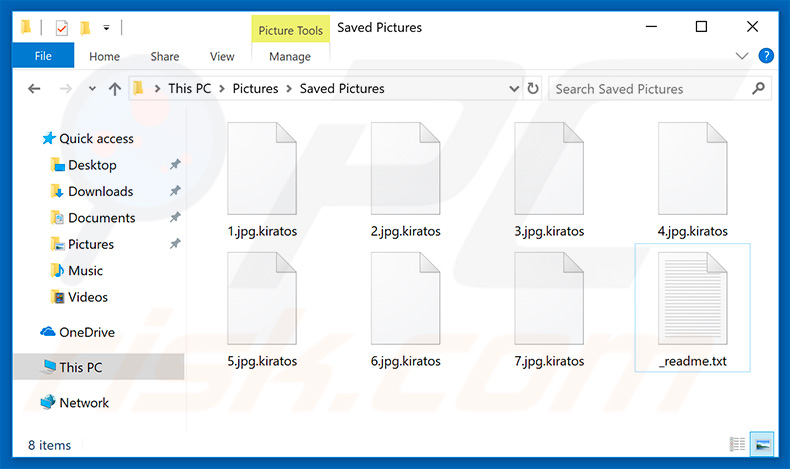The width and height of the screenshot is (790, 469).
Task: Click Pictures in the address breadcrumb
Action: [255, 89]
